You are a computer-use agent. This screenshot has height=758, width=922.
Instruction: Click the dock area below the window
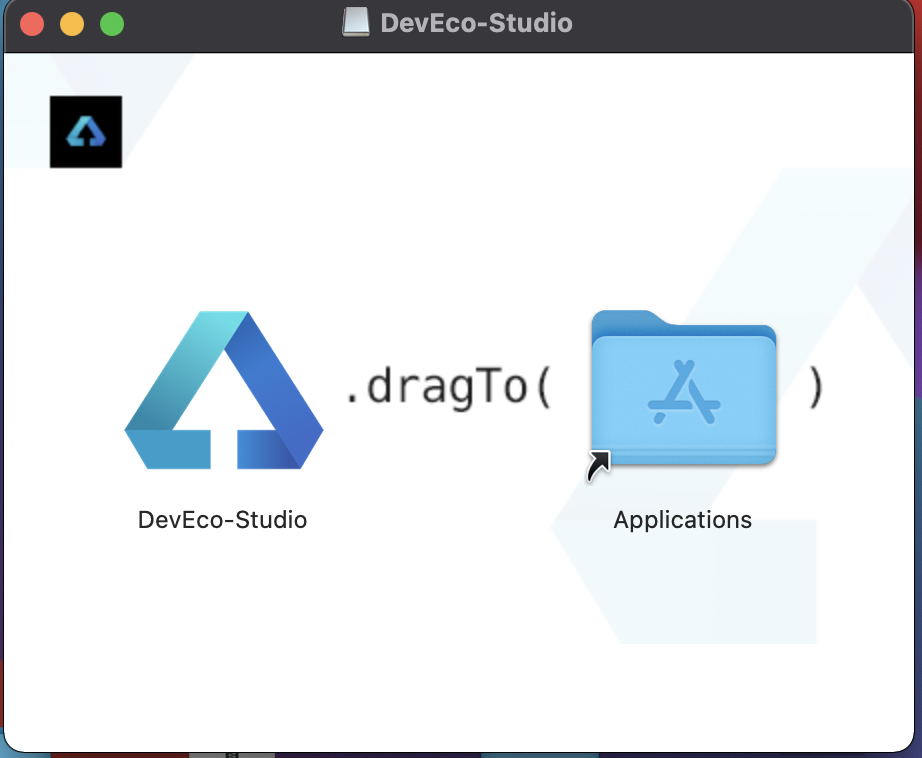[460, 752]
